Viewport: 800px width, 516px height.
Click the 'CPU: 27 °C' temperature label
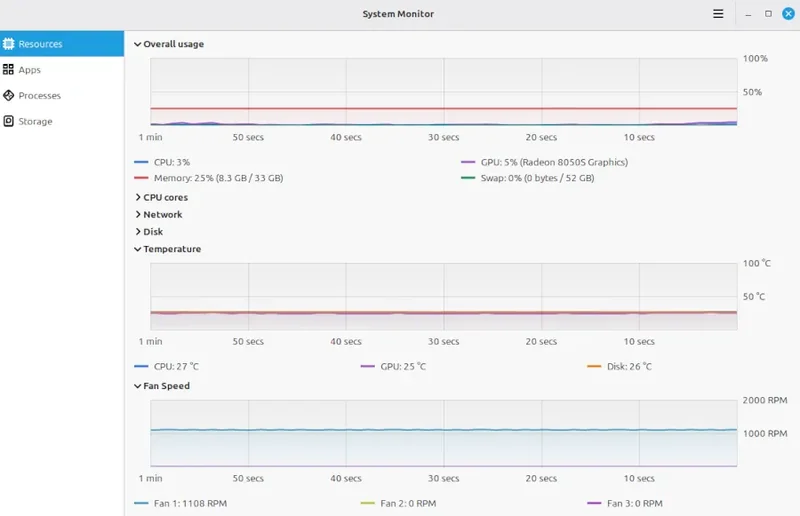pos(177,366)
